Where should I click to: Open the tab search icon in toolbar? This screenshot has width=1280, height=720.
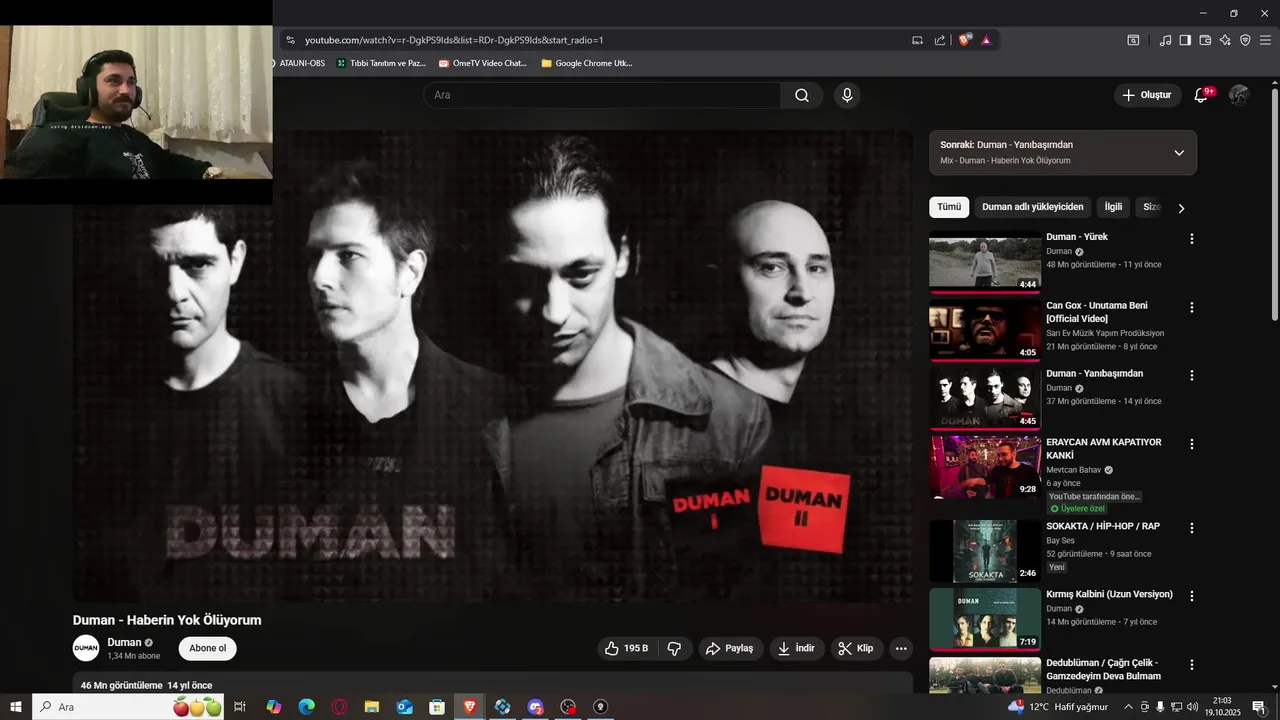point(1133,40)
